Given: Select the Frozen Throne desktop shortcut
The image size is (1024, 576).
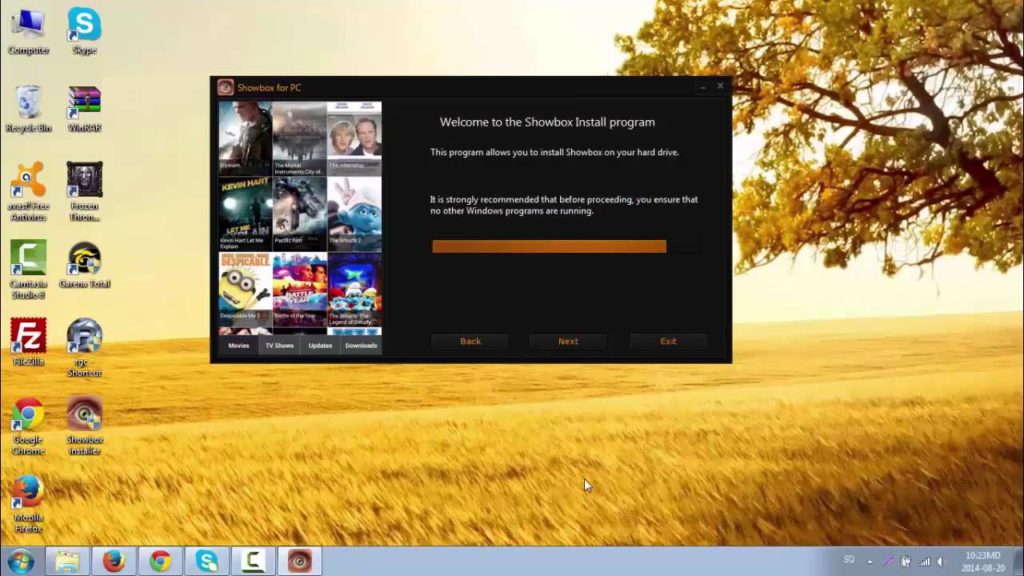Looking at the screenshot, I should pos(84,192).
